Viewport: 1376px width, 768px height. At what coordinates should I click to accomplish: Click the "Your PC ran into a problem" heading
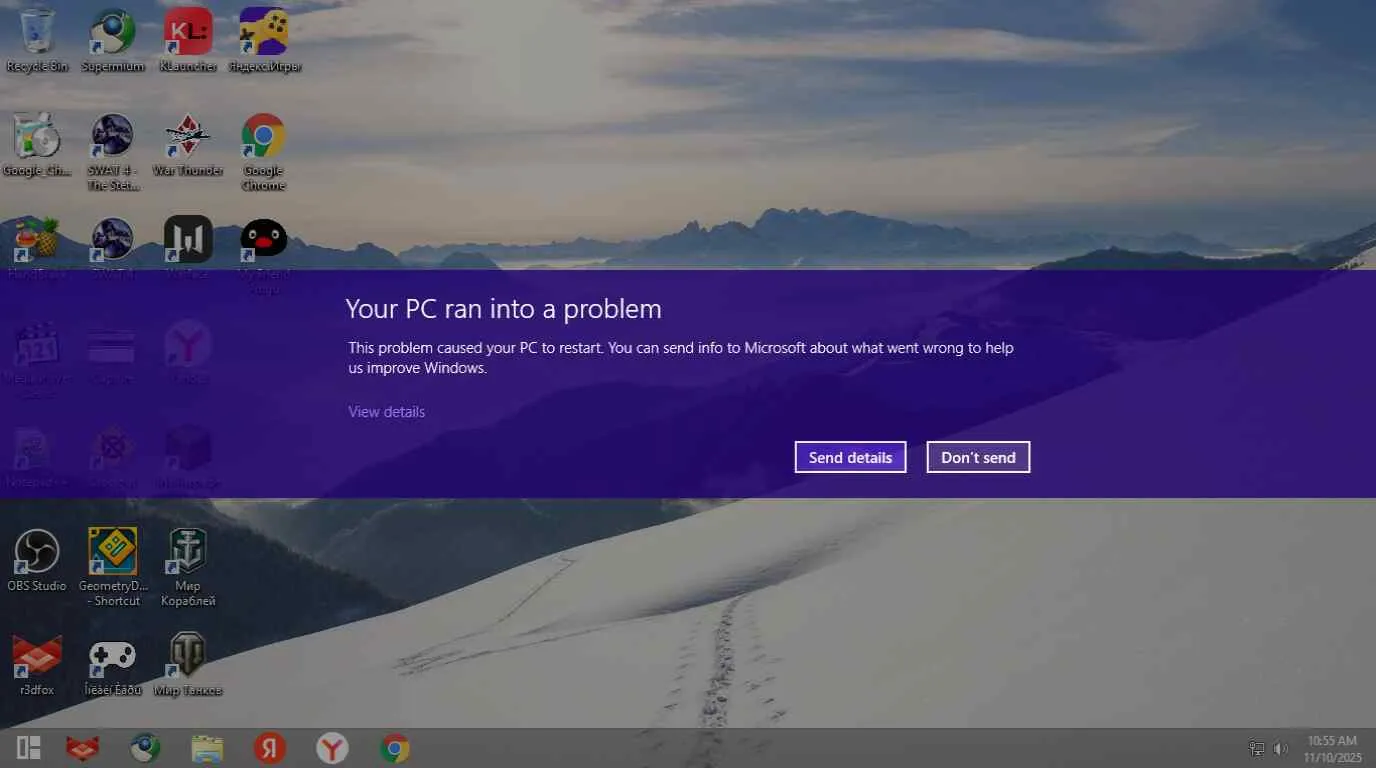[x=504, y=309]
